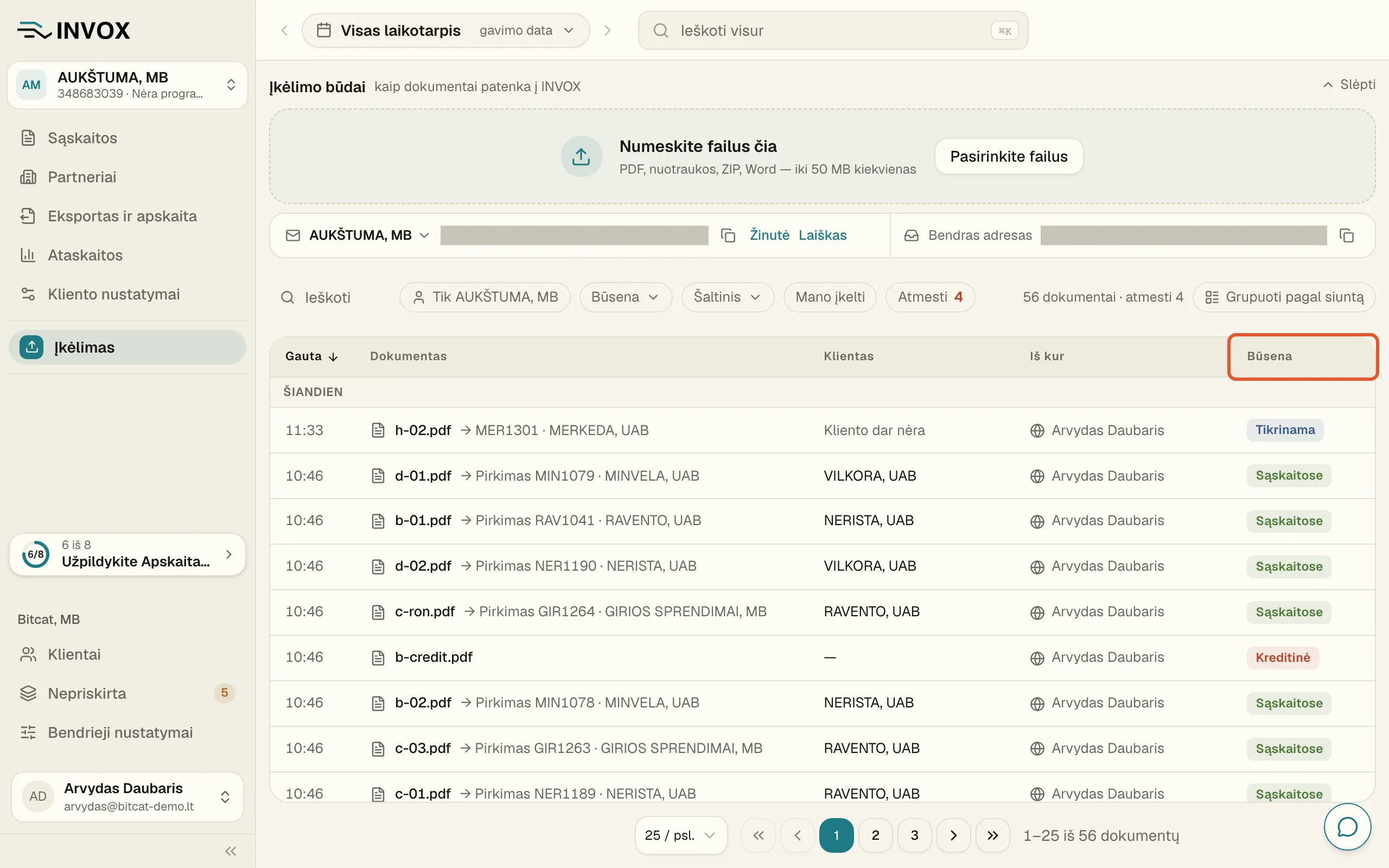1389x868 pixels.
Task: Go to the last page of documents
Action: point(992,835)
